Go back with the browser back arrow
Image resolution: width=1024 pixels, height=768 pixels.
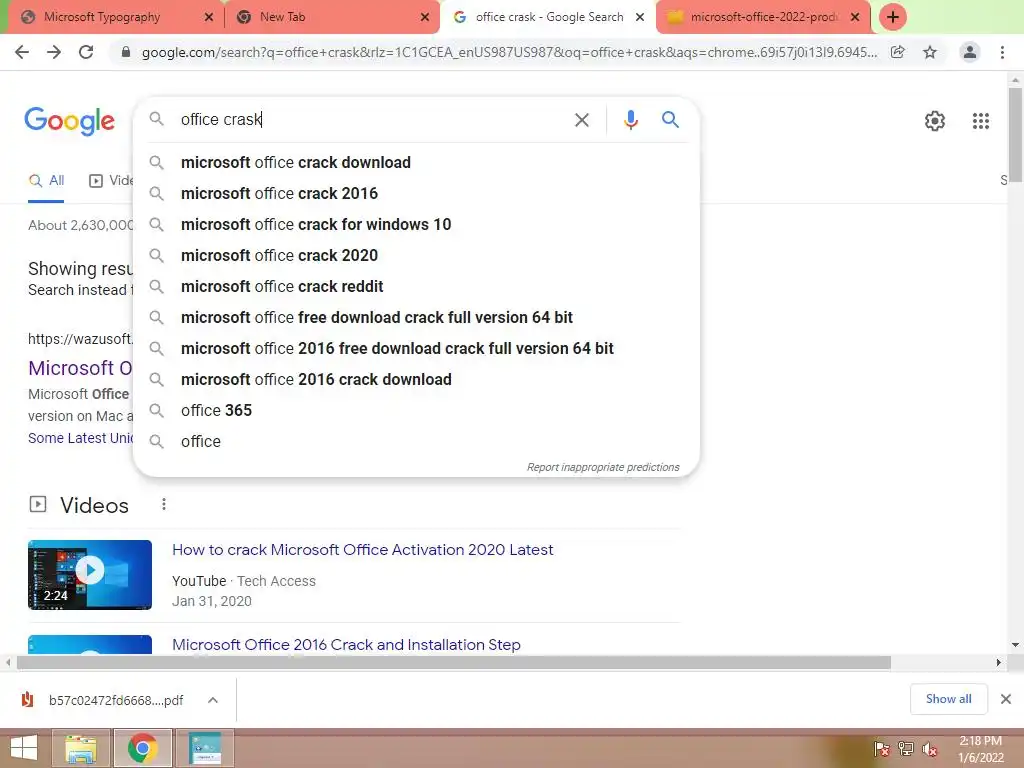[22, 52]
